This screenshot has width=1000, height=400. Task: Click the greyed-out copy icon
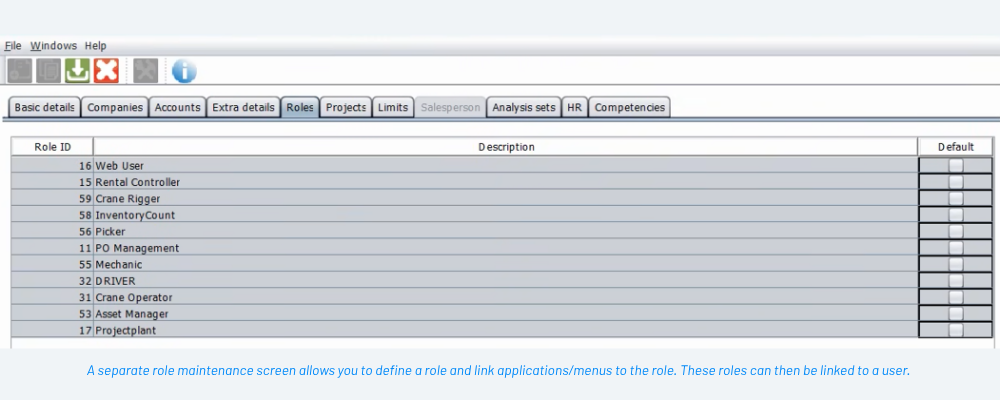pos(48,71)
